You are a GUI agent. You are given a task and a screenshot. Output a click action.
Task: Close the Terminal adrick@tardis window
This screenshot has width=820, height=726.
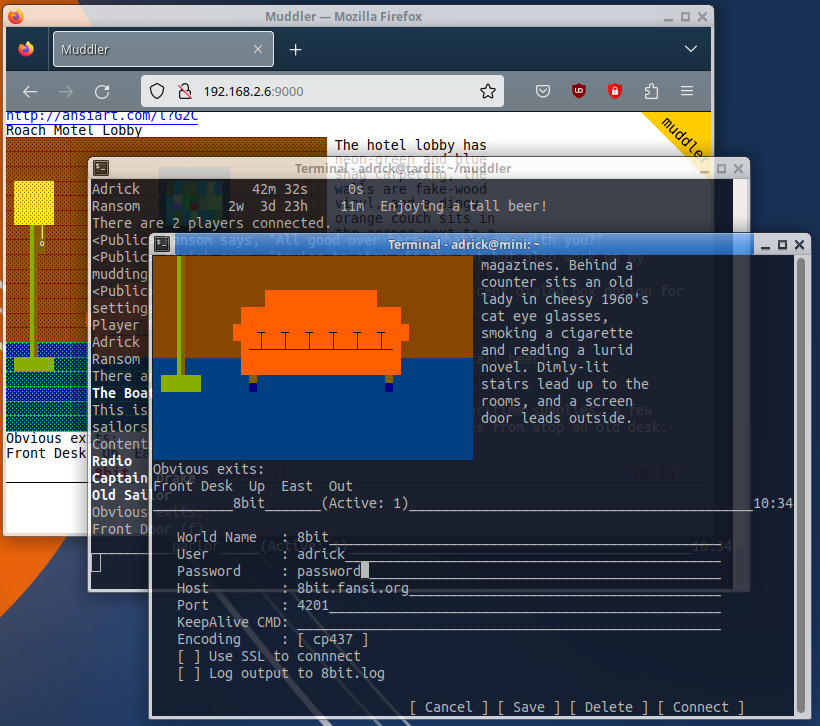coord(738,168)
